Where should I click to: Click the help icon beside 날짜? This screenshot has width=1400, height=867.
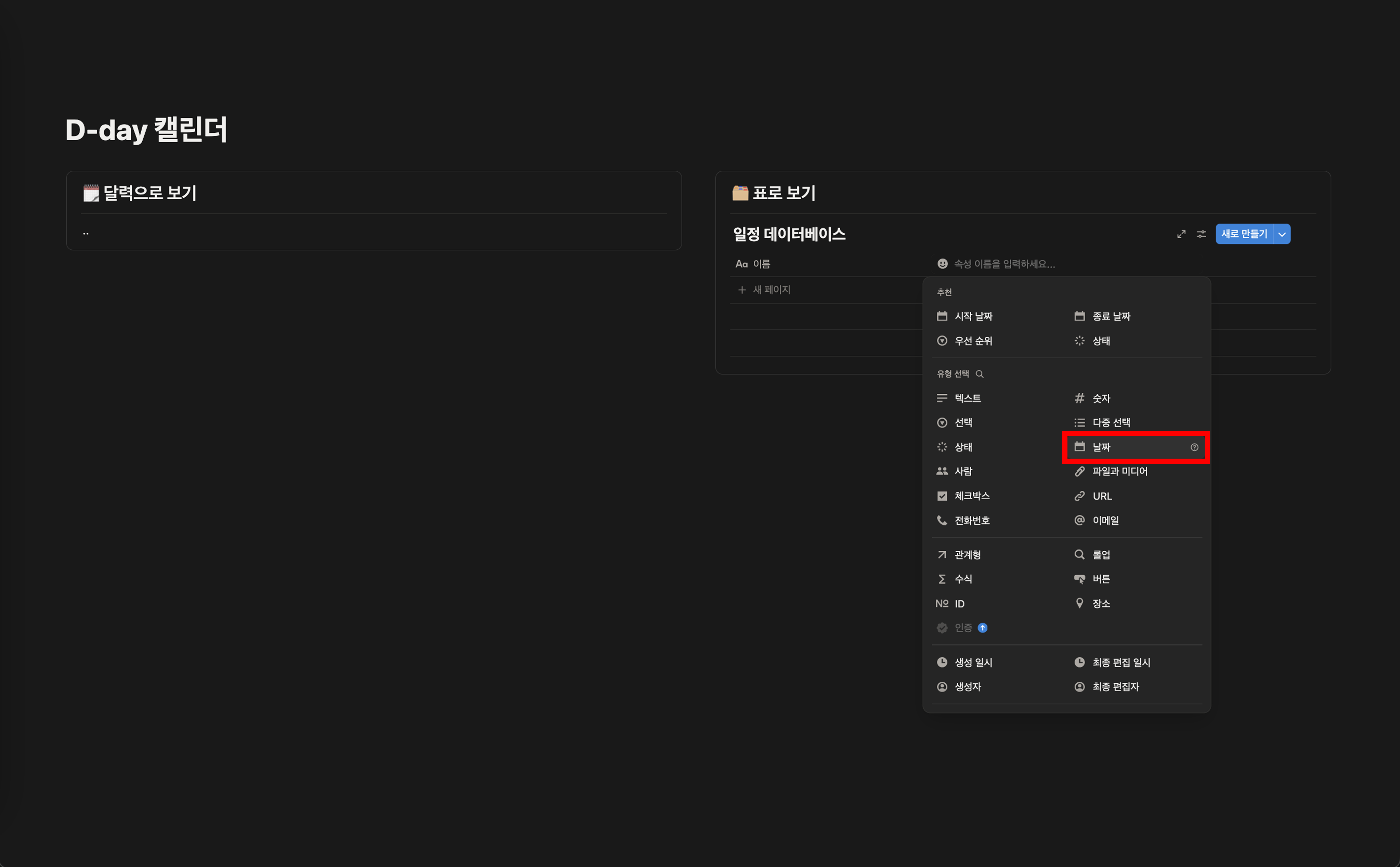[x=1194, y=447]
